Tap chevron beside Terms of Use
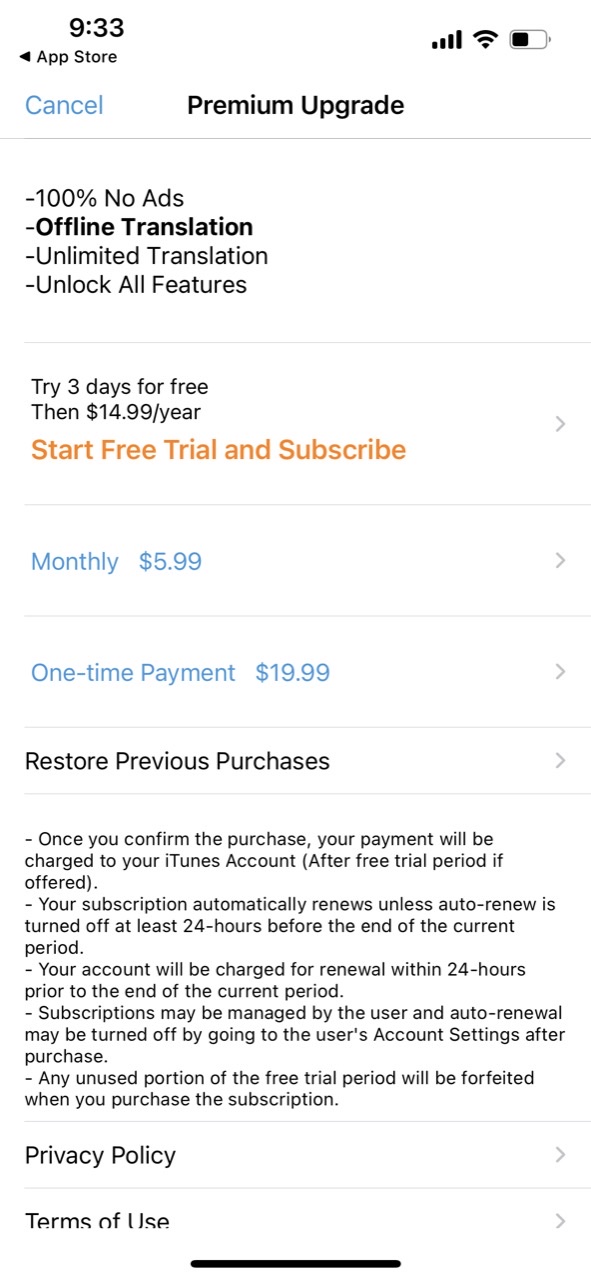 click(x=560, y=1221)
